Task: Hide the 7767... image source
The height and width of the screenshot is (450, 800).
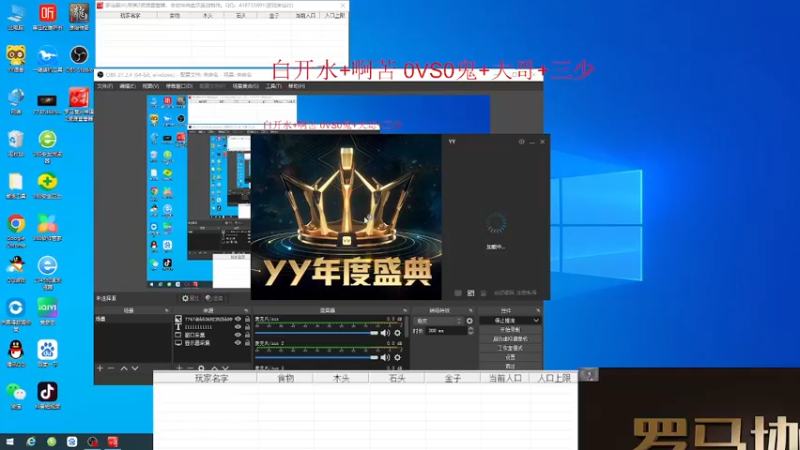Action: click(238, 319)
